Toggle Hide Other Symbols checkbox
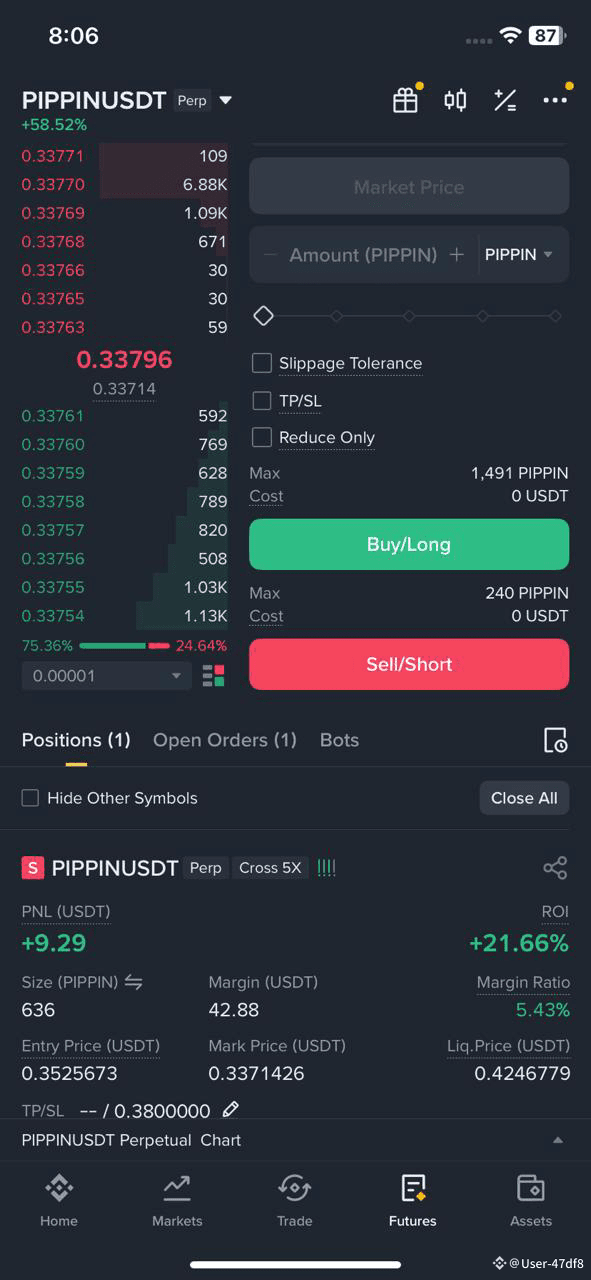This screenshot has height=1280, width=591. (x=31, y=798)
